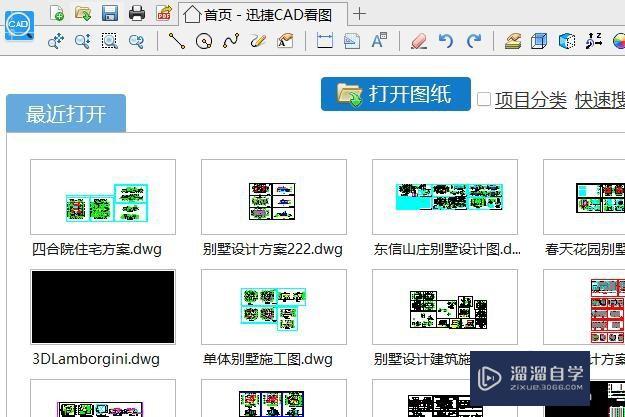Open the 春天花园别墅 thumbnail

click(x=584, y=197)
